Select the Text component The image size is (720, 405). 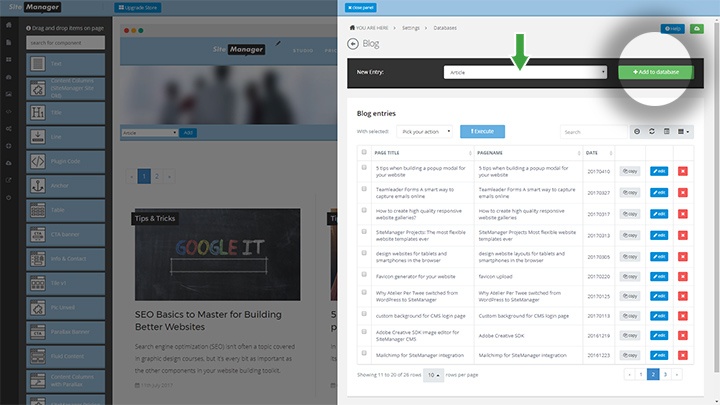[65, 64]
